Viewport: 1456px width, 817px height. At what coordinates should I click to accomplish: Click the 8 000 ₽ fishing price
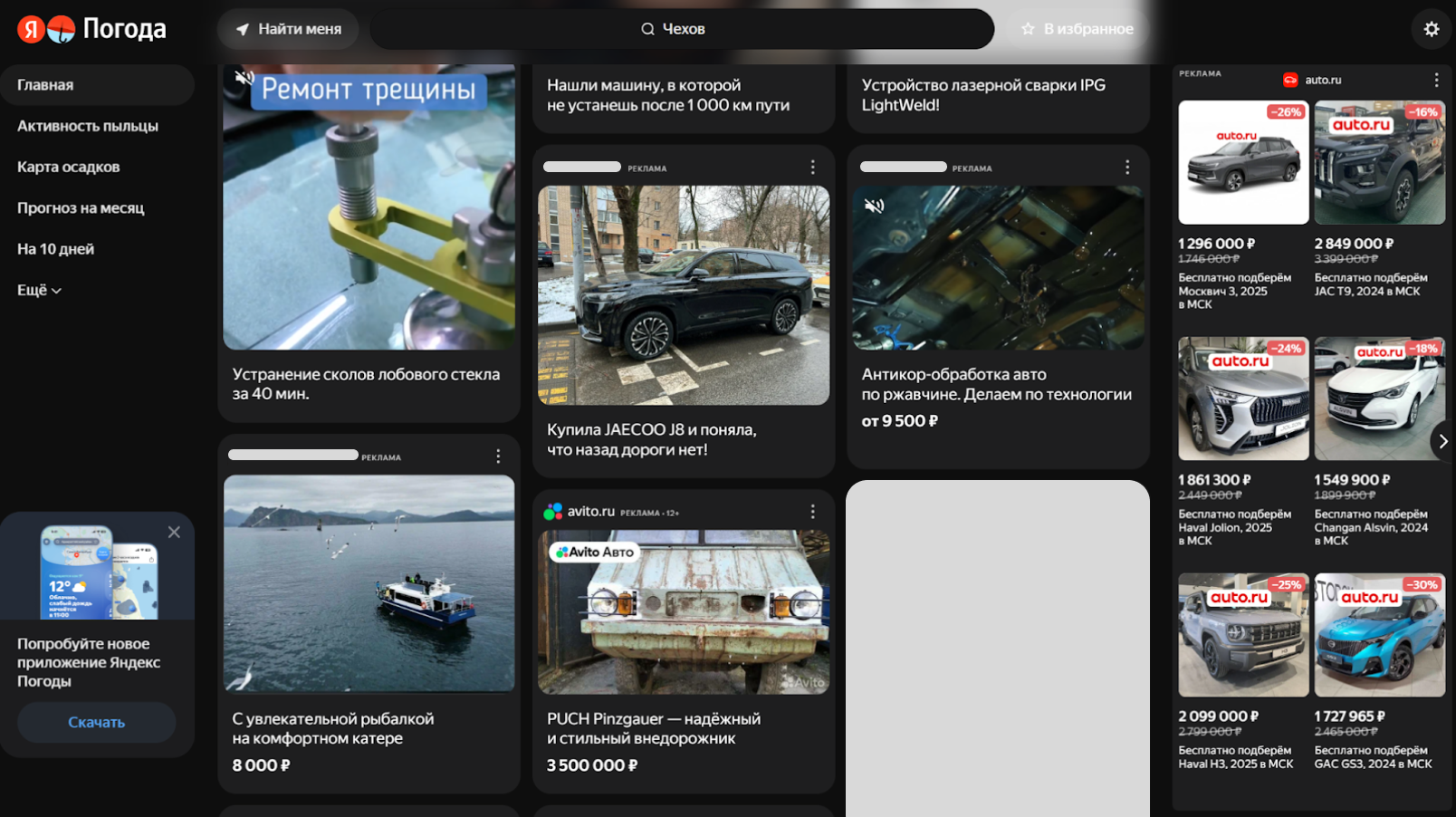coord(261,765)
